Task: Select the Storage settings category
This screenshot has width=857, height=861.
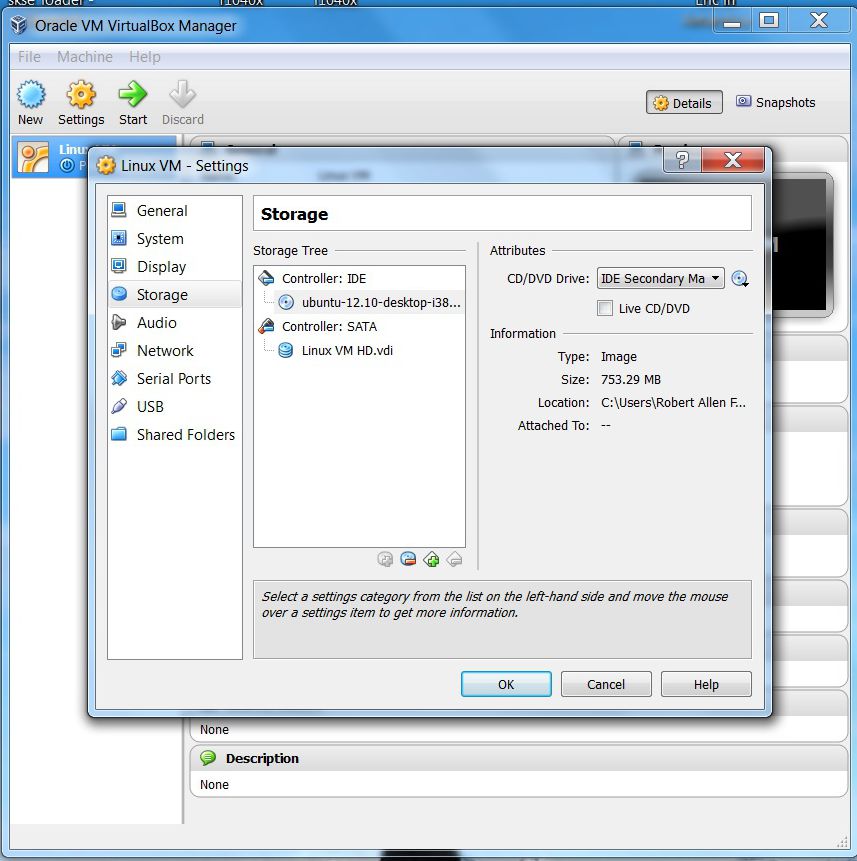Action: 175,295
